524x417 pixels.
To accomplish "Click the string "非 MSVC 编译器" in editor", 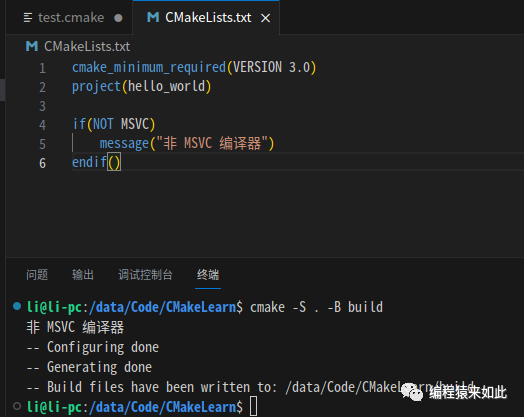I will (x=212, y=143).
